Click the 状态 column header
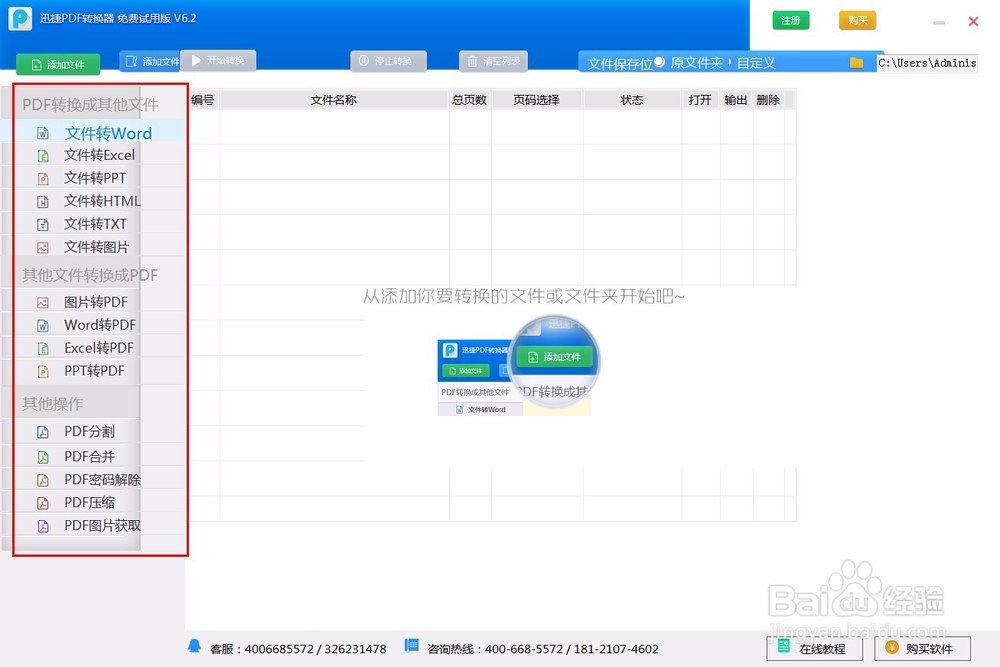Image resolution: width=1000 pixels, height=667 pixels. pos(632,99)
